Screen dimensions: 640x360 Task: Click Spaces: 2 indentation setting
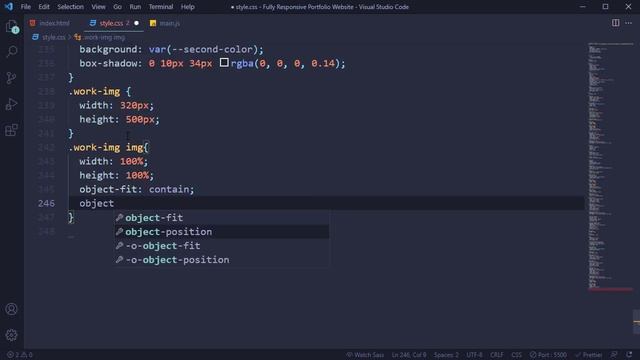[446, 355]
